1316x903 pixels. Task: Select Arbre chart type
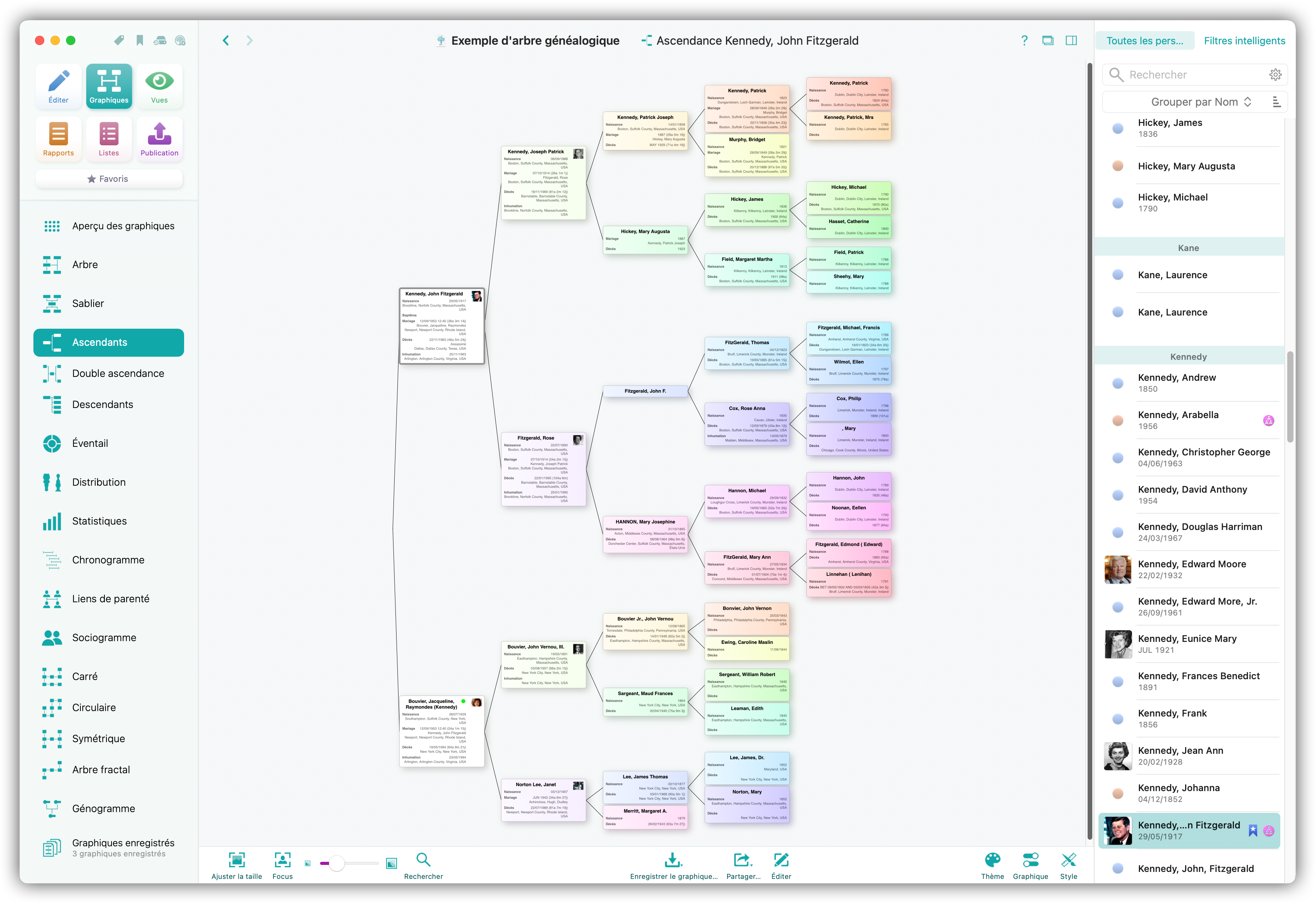click(109, 265)
